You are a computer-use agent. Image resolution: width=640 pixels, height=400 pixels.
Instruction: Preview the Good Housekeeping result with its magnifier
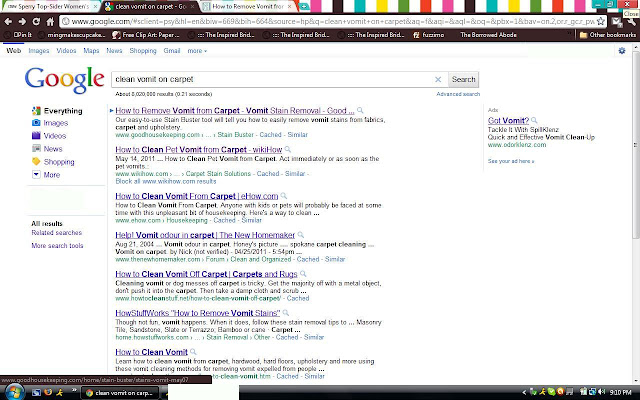360,110
